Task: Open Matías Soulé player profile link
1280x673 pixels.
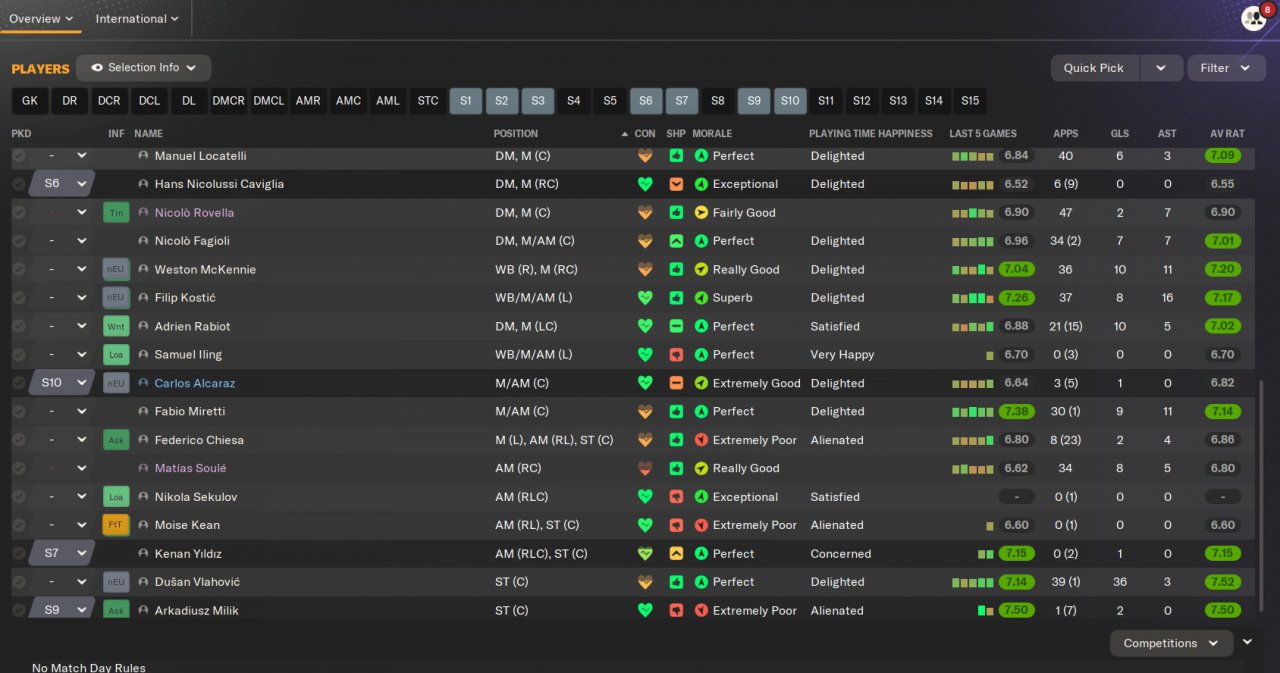Action: 190,468
